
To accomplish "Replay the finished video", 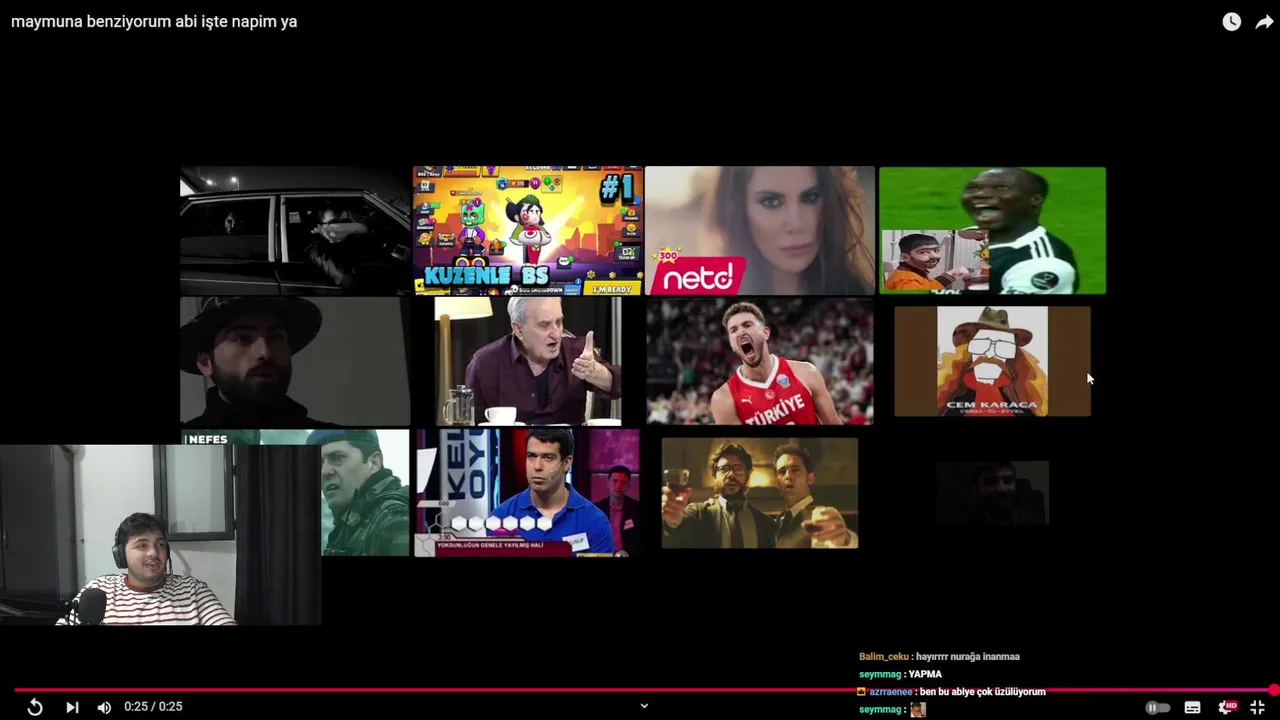I will tap(35, 707).
